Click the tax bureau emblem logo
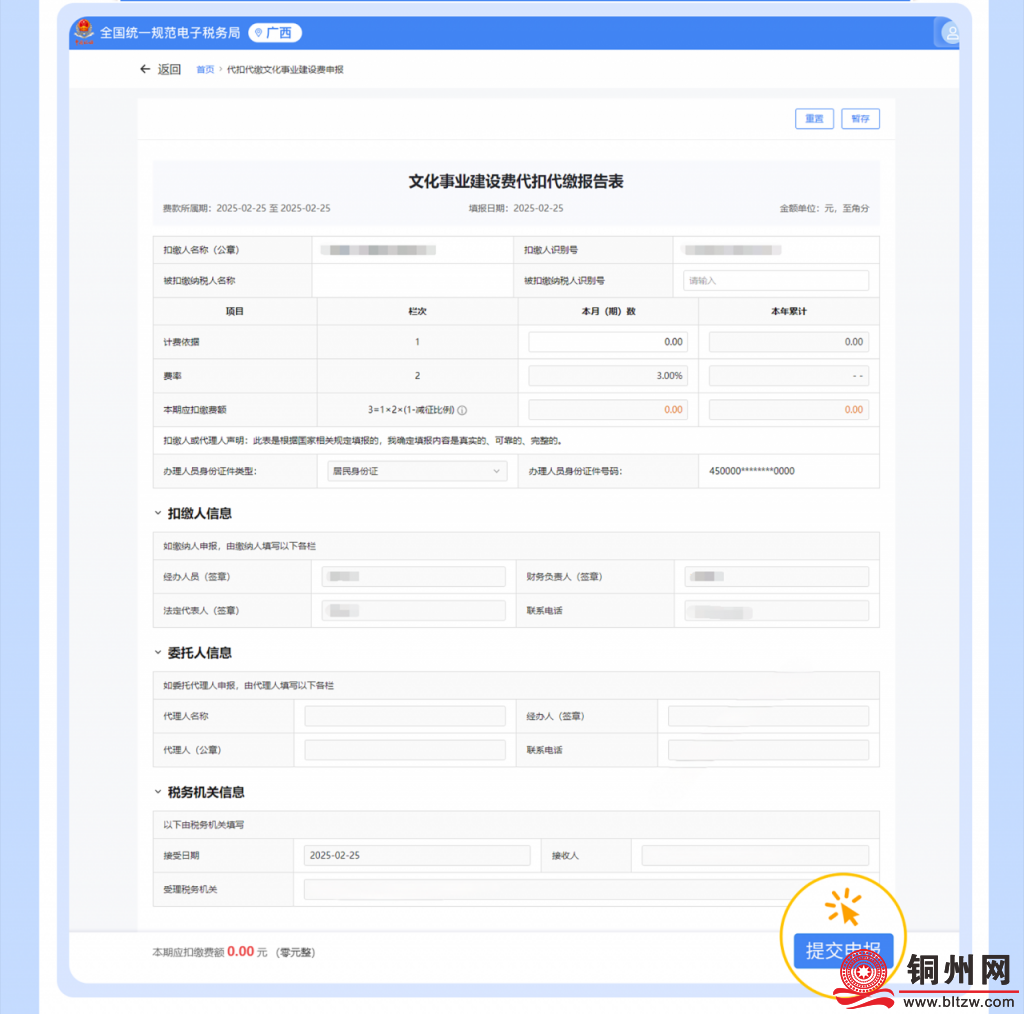Screen dimensions: 1024x1014 [x=84, y=33]
